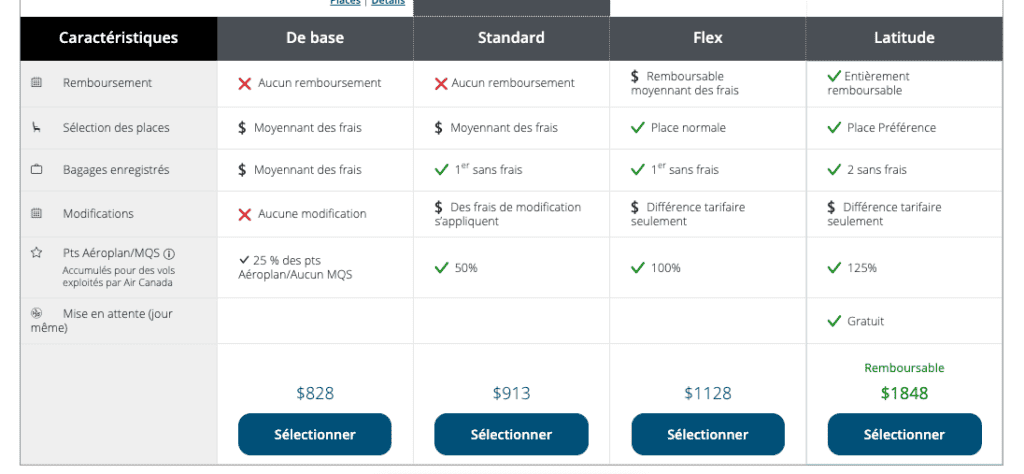Click the Standard column header
Image resolution: width=1024 pixels, height=474 pixels.
coord(510,38)
